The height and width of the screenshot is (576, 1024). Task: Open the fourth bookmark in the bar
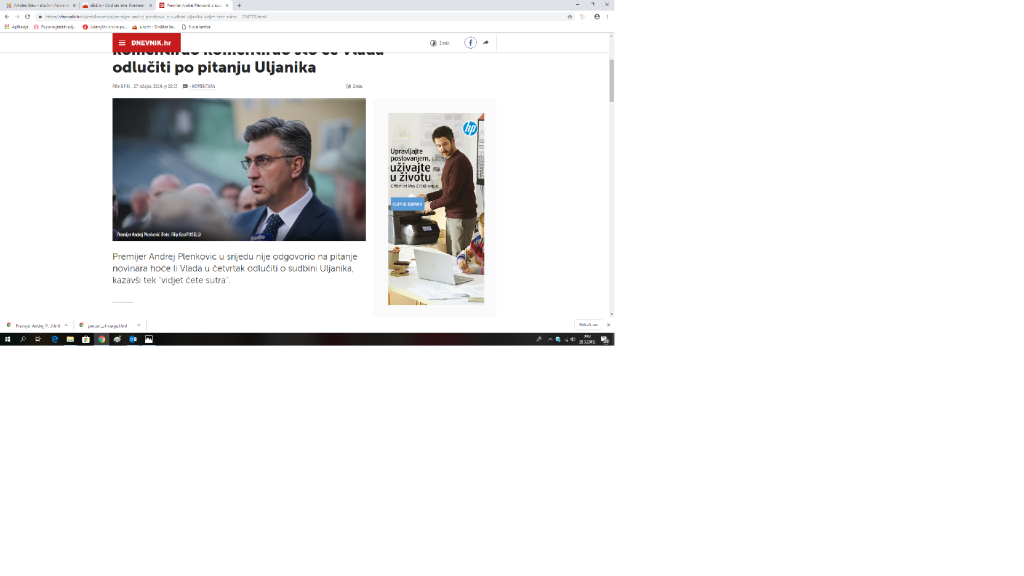[153, 27]
